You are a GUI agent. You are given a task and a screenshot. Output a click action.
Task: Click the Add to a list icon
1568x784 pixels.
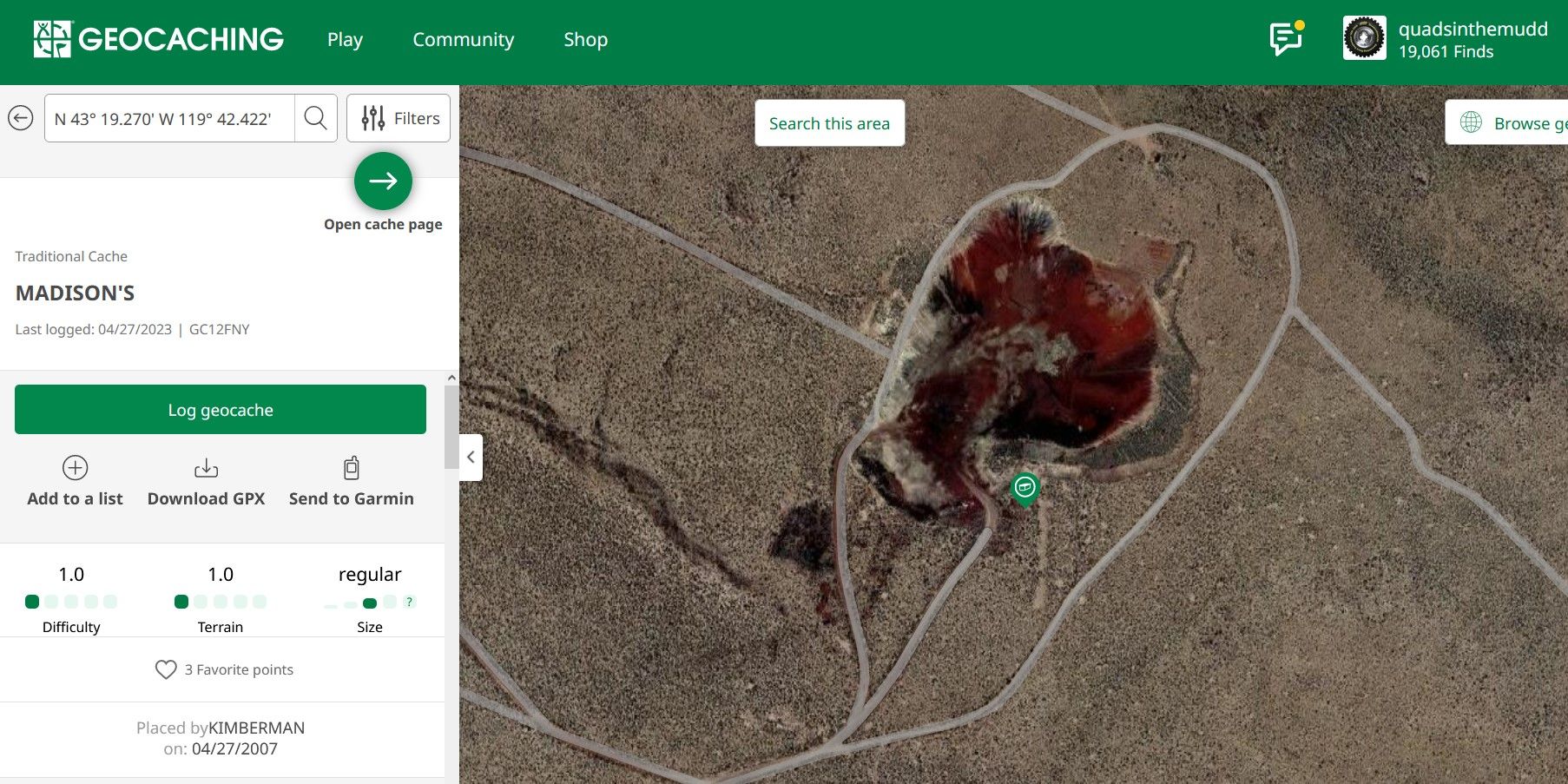tap(76, 468)
